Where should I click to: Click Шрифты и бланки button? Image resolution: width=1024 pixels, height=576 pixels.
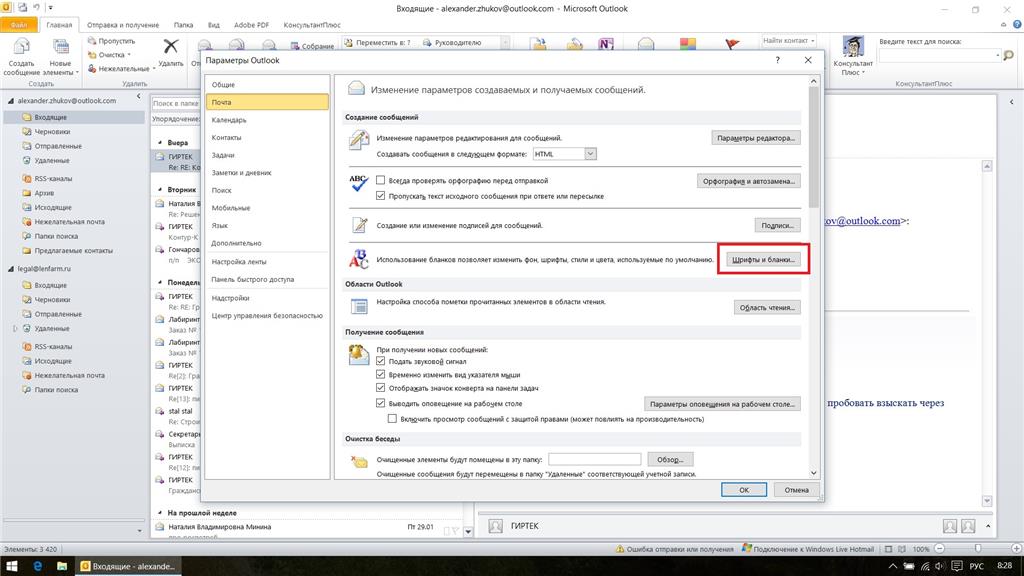point(763,259)
